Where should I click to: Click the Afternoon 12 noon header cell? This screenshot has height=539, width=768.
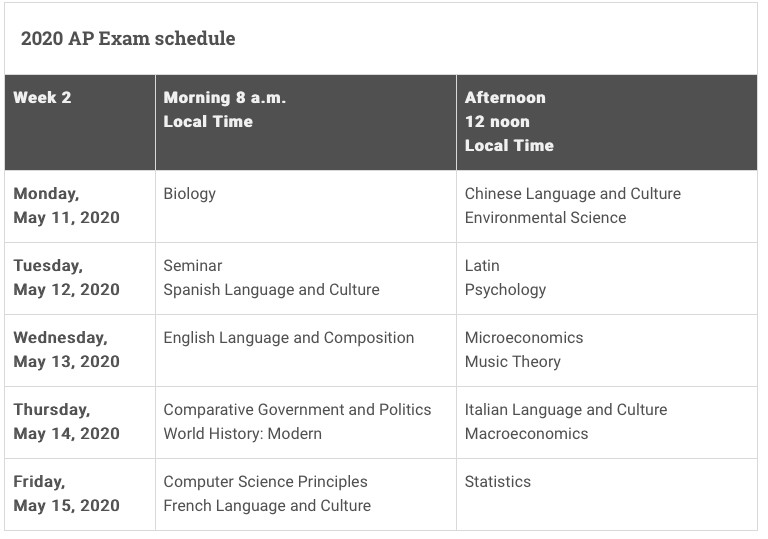(607, 122)
